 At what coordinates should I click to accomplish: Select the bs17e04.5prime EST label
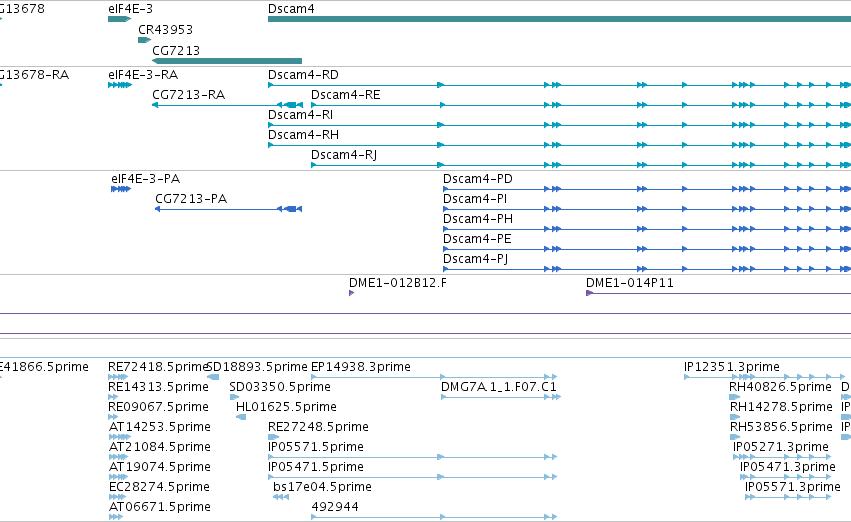tap(322, 488)
